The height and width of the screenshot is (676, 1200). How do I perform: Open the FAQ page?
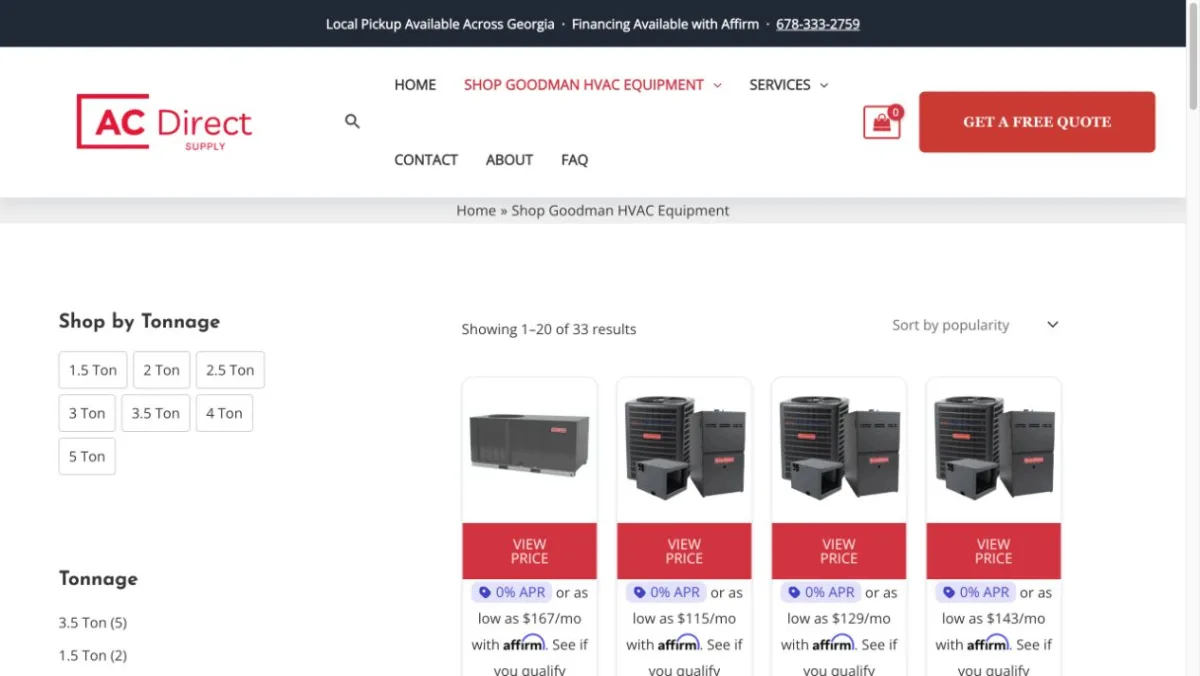(575, 160)
